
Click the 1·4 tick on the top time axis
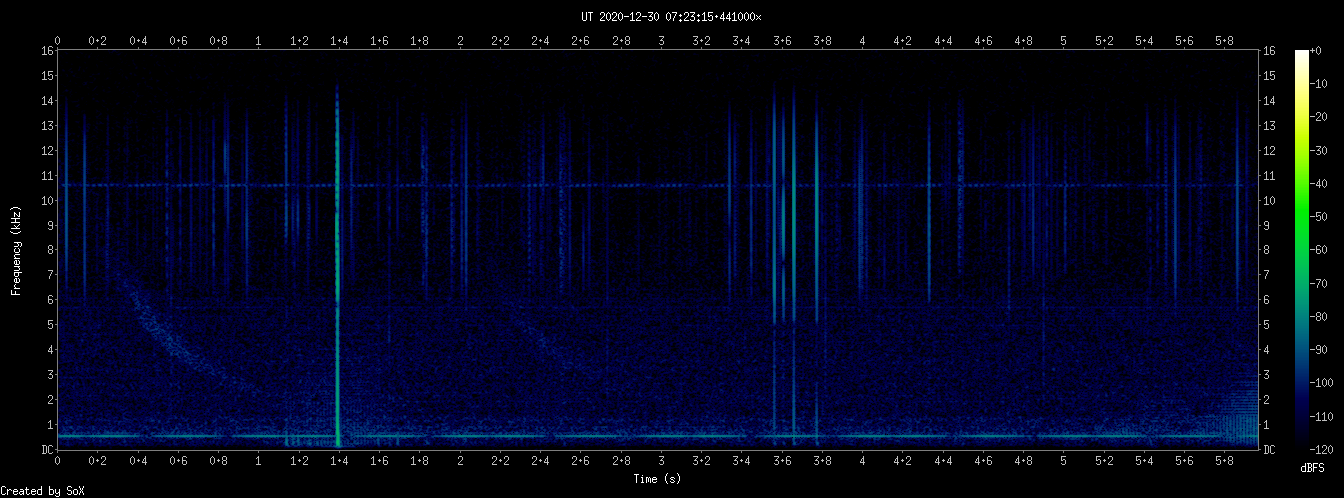coord(339,41)
